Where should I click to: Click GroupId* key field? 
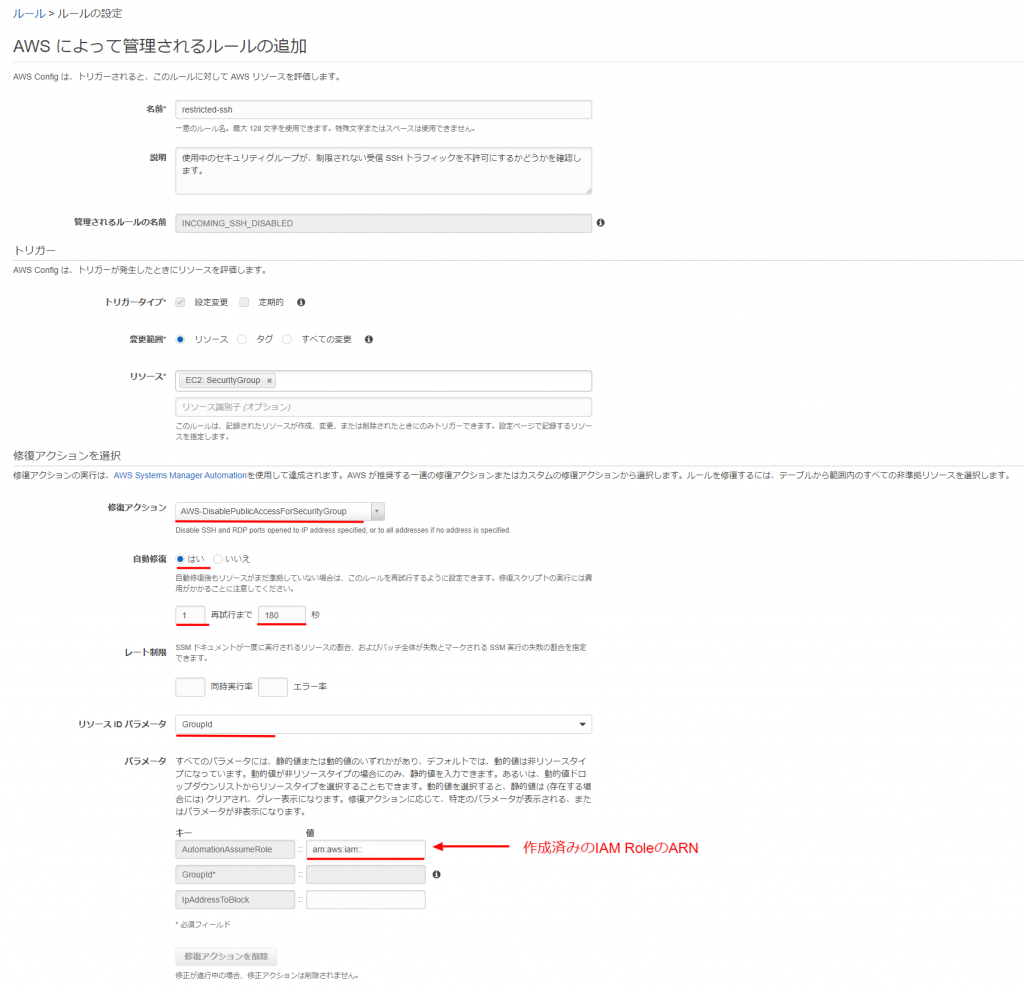(235, 875)
